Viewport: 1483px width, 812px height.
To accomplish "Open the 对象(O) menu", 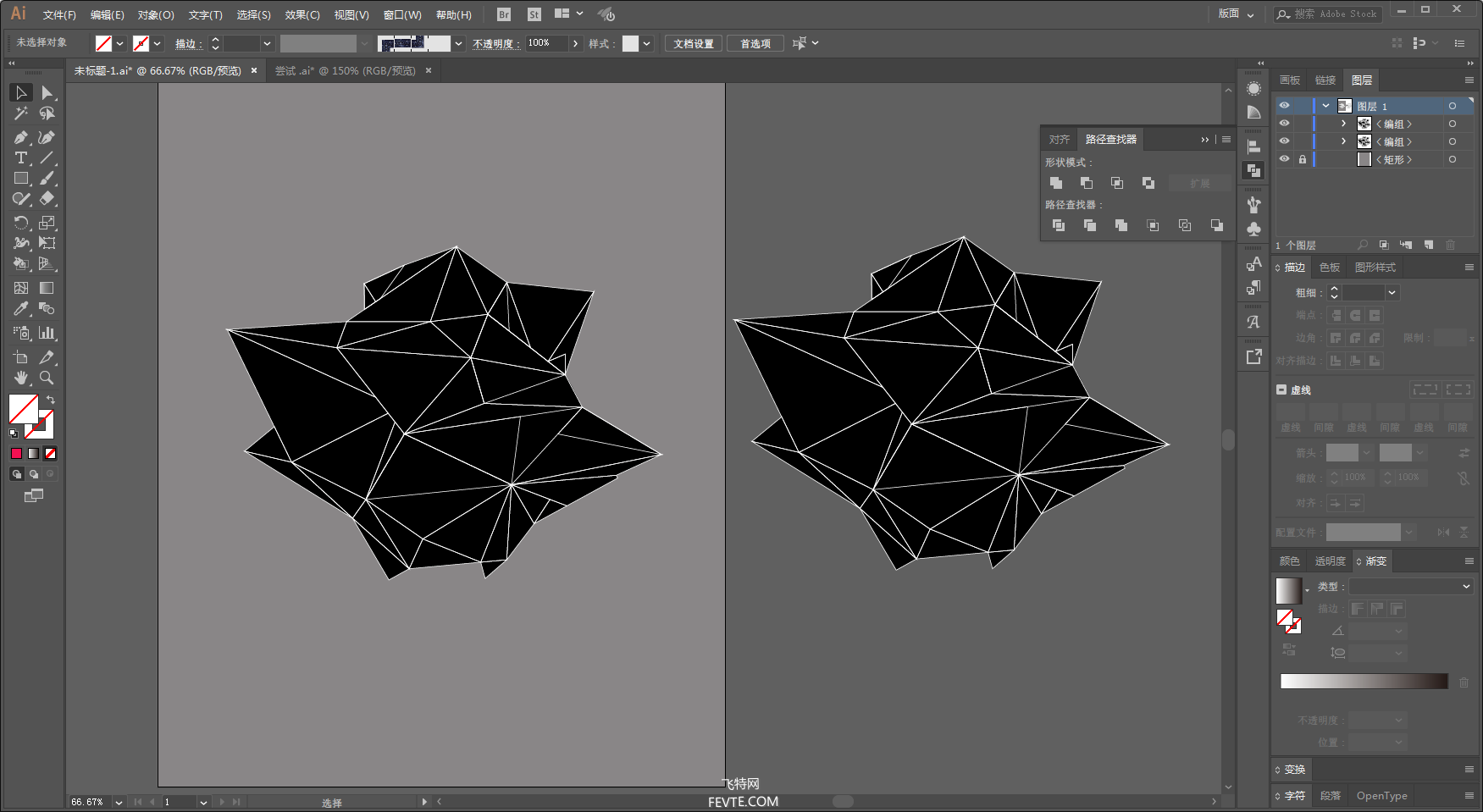I will [x=156, y=15].
